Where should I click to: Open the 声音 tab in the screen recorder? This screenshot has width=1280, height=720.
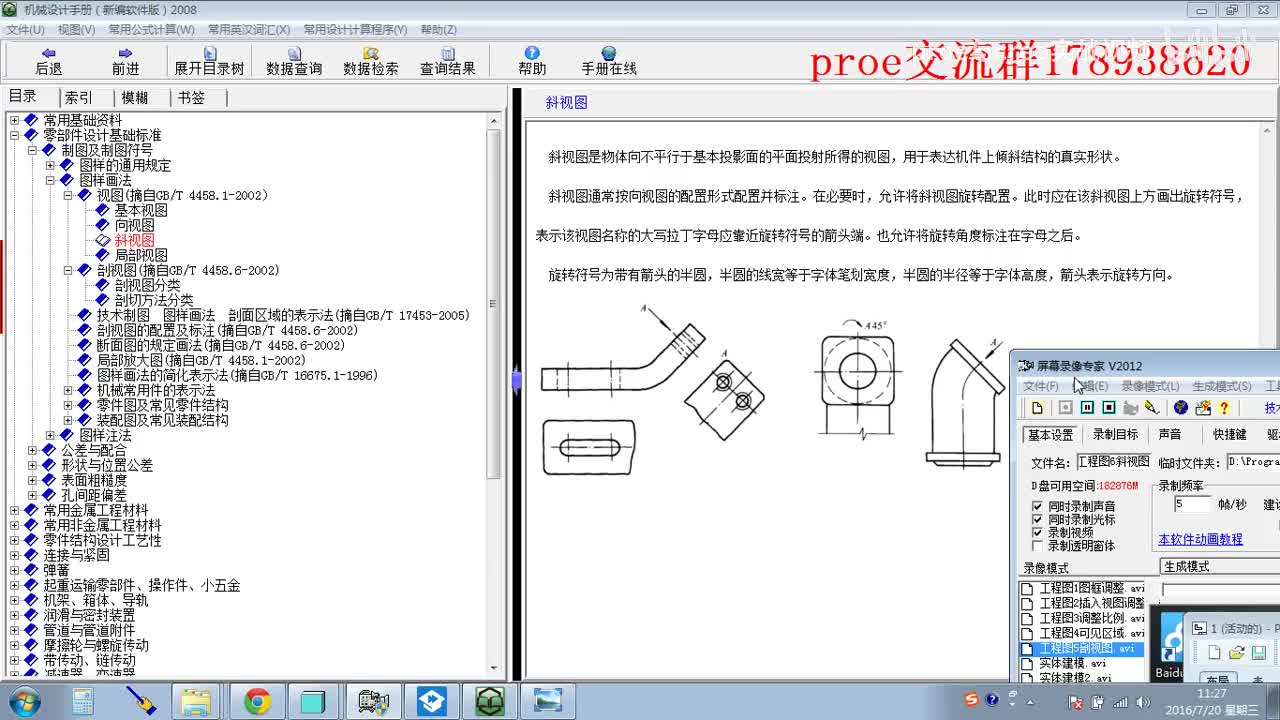point(1170,434)
